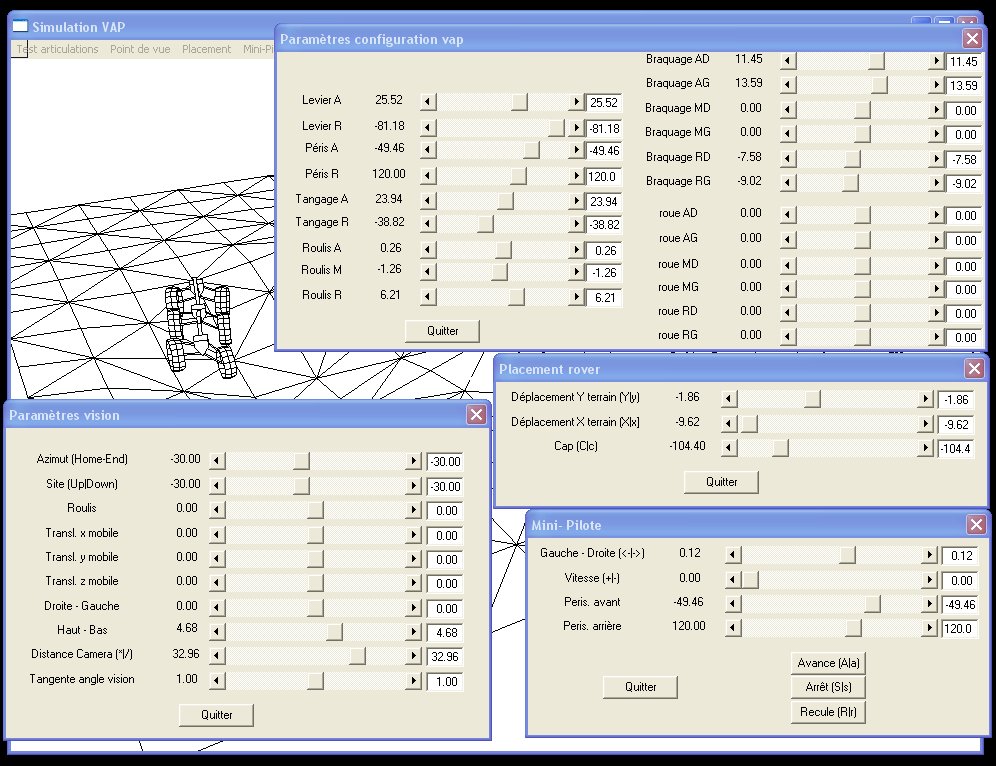Image resolution: width=996 pixels, height=766 pixels.
Task: Click the Déplacement Y terrain value field
Action: point(956,400)
